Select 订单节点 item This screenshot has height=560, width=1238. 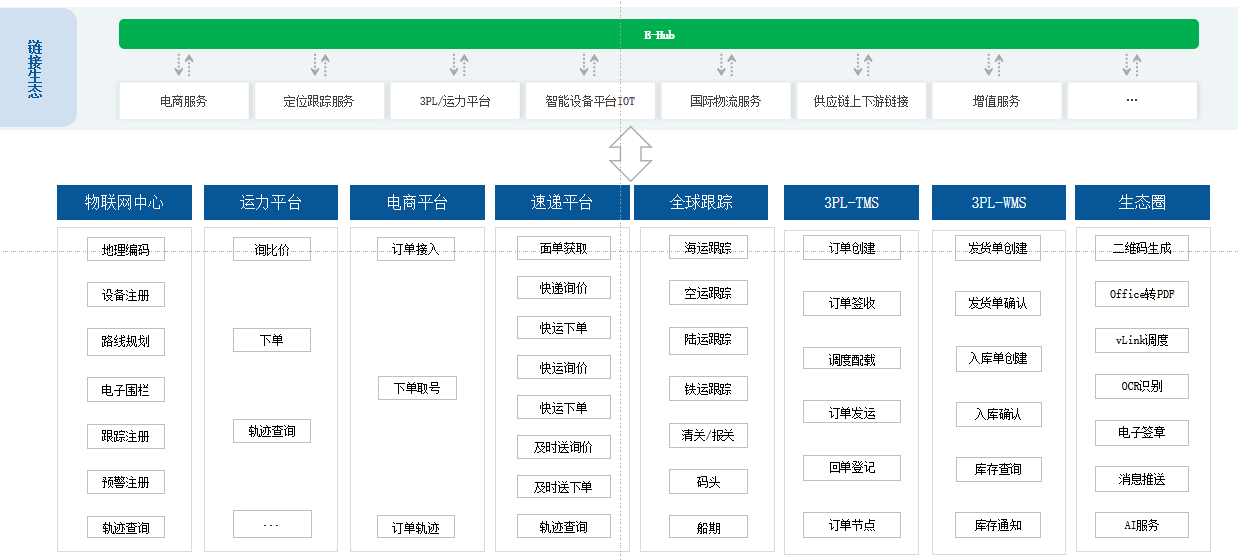tap(852, 525)
